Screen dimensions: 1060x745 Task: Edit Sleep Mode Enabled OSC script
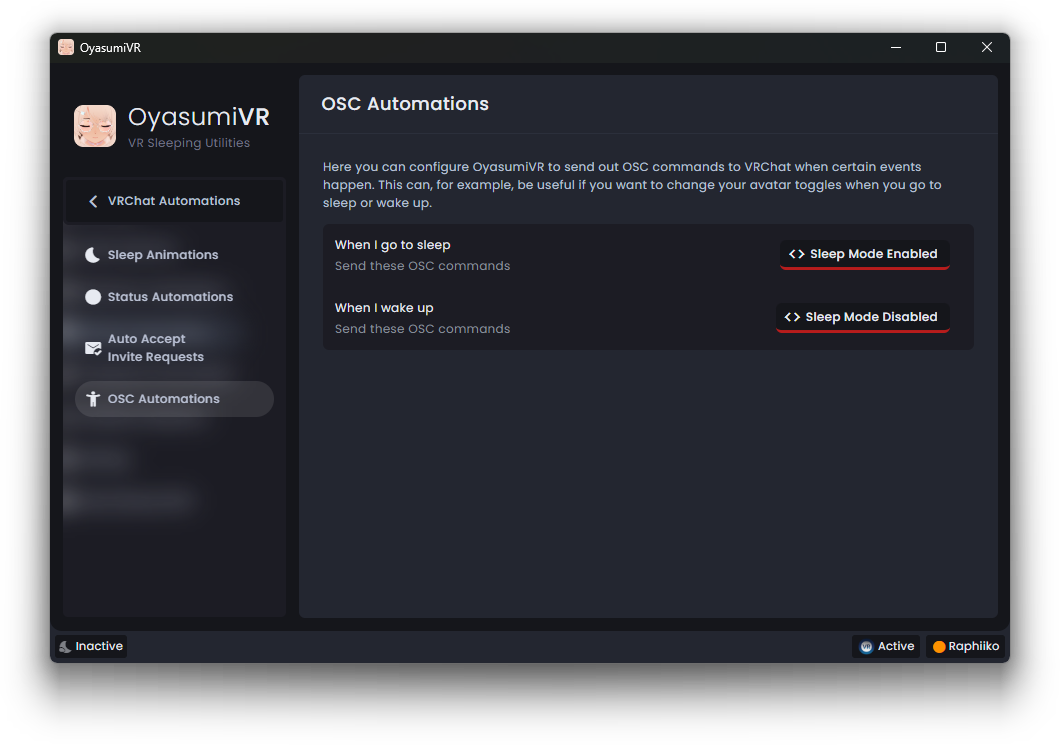point(865,254)
